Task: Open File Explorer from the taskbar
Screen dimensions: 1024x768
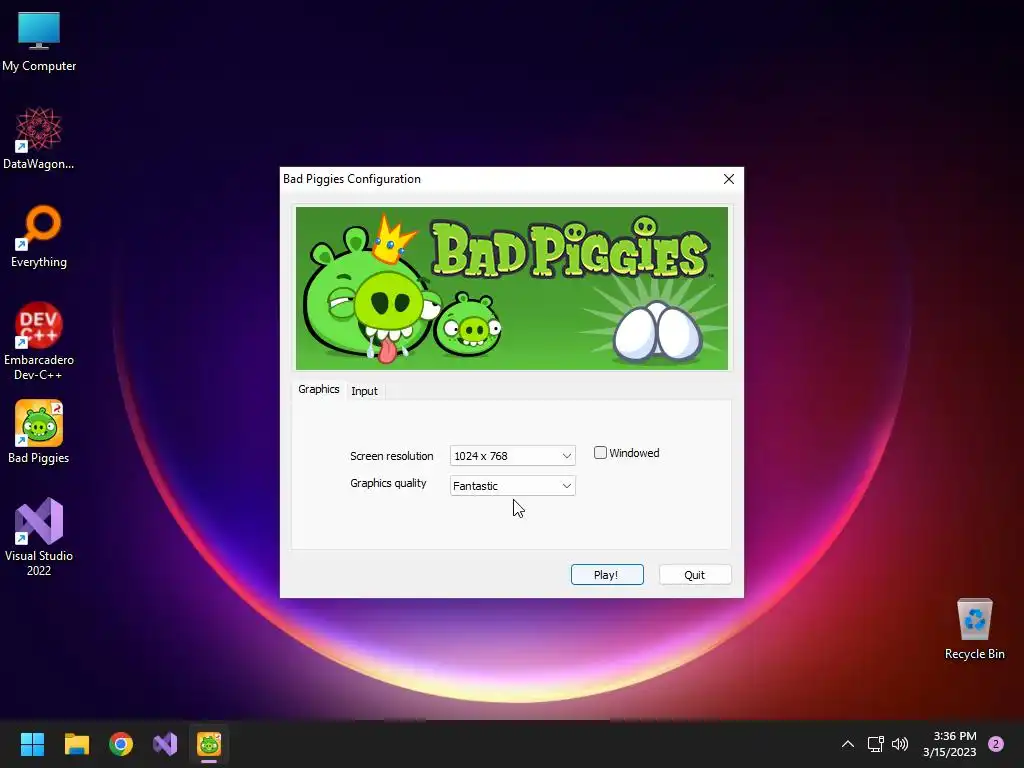Action: click(76, 744)
